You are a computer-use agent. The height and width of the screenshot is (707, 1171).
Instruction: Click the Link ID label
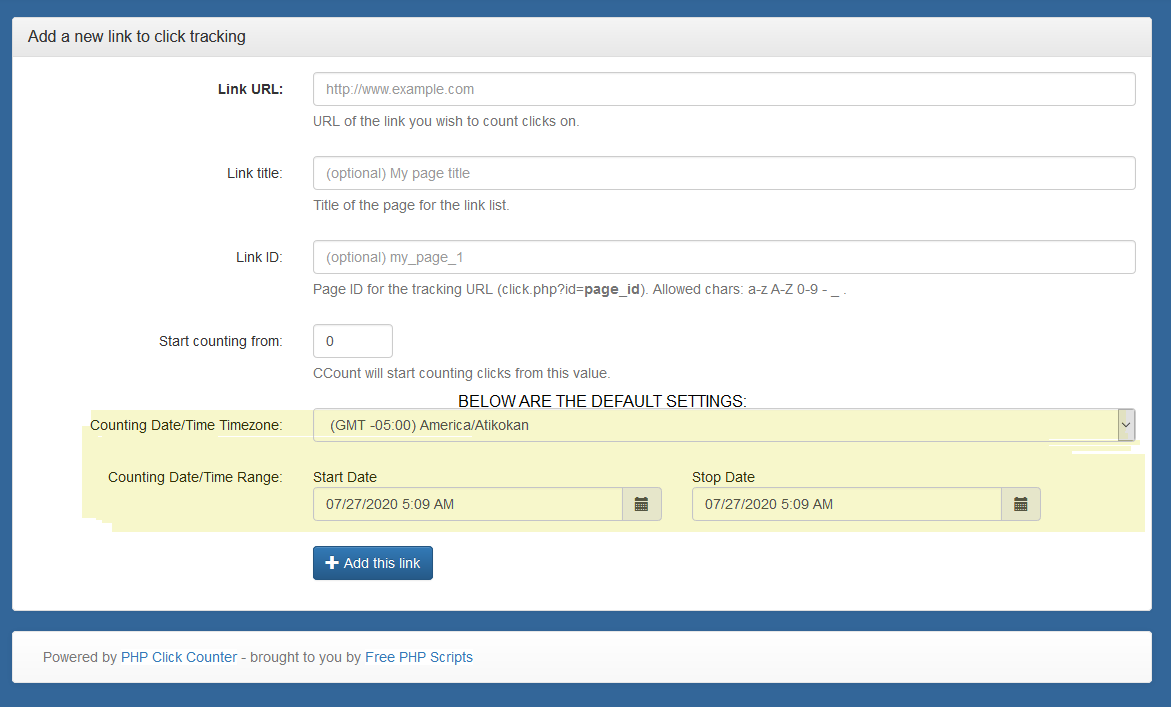tap(259, 257)
